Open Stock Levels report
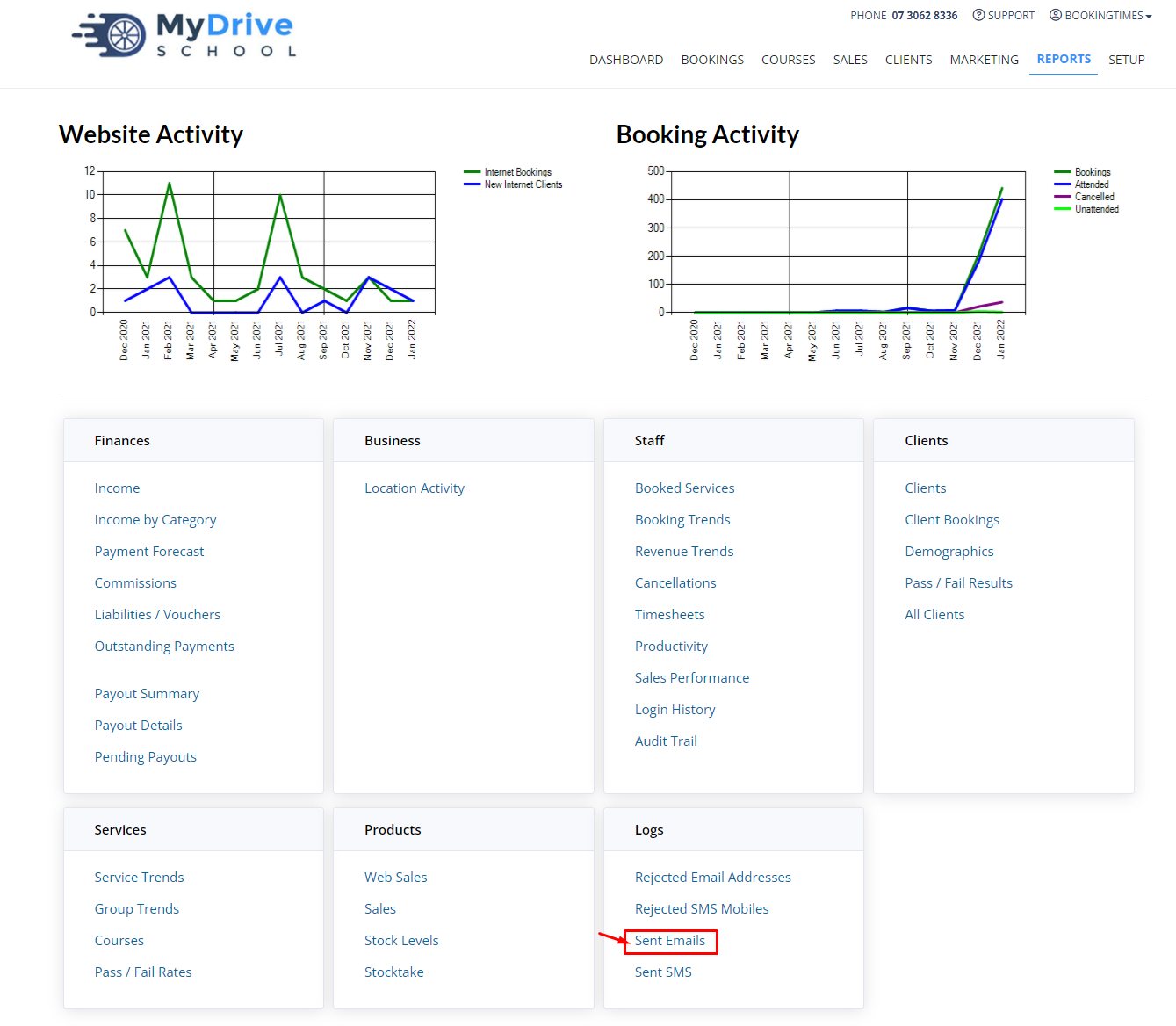The height and width of the screenshot is (1026, 1176). [401, 940]
